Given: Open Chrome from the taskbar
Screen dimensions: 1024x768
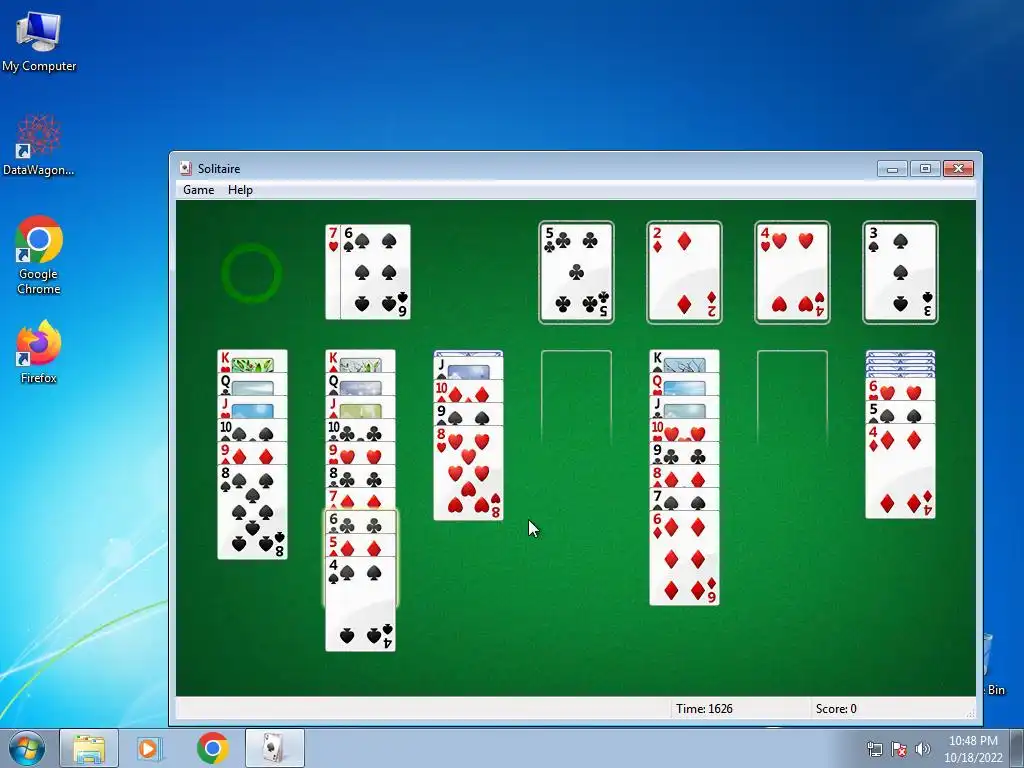Looking at the screenshot, I should pos(212,748).
